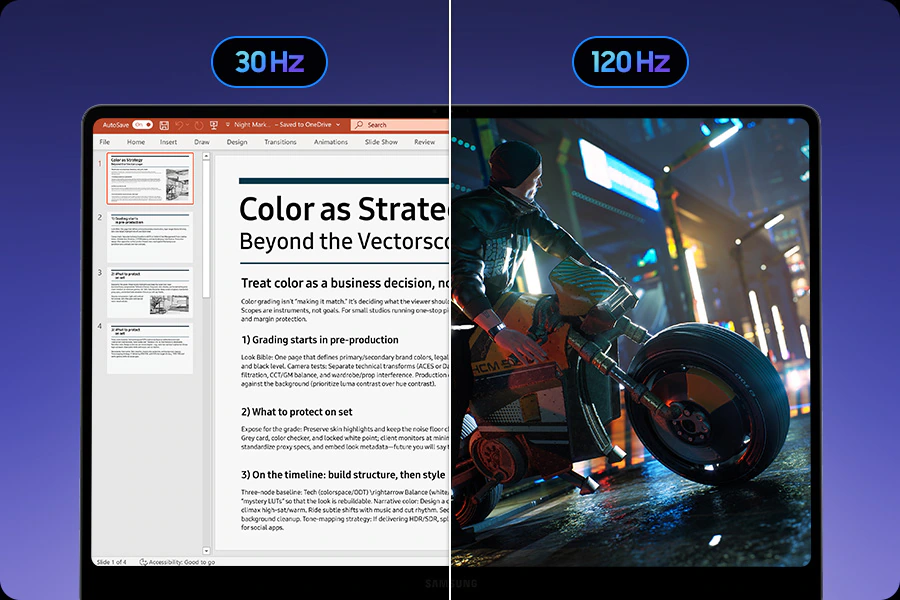Click the Undo arrow icon
Screen dimensions: 900x600
point(179,125)
